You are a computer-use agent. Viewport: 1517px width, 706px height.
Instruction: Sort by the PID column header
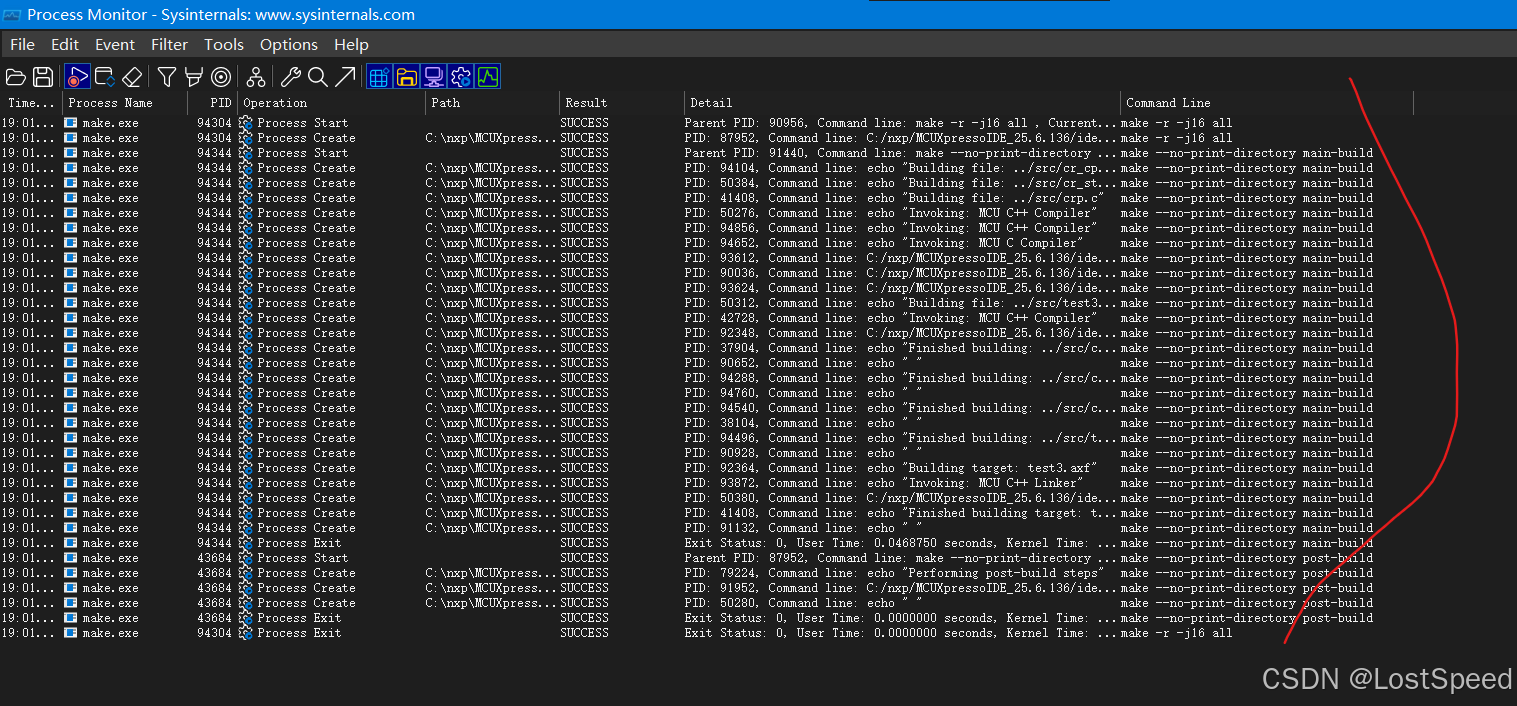pos(213,103)
